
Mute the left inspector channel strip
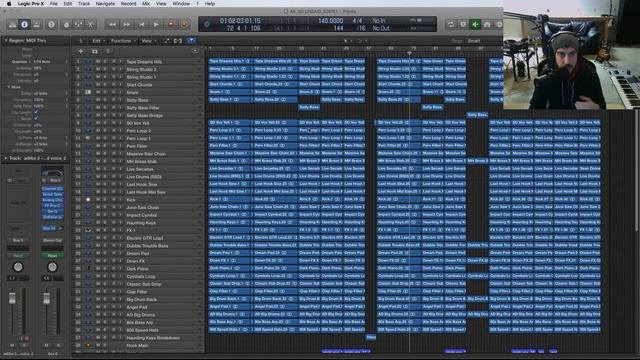click(x=12, y=345)
